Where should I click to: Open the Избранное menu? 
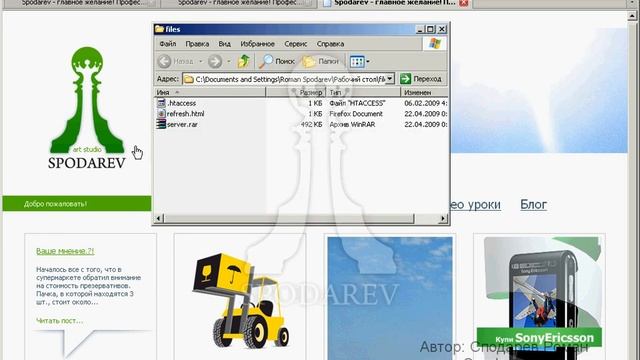[x=257, y=44]
